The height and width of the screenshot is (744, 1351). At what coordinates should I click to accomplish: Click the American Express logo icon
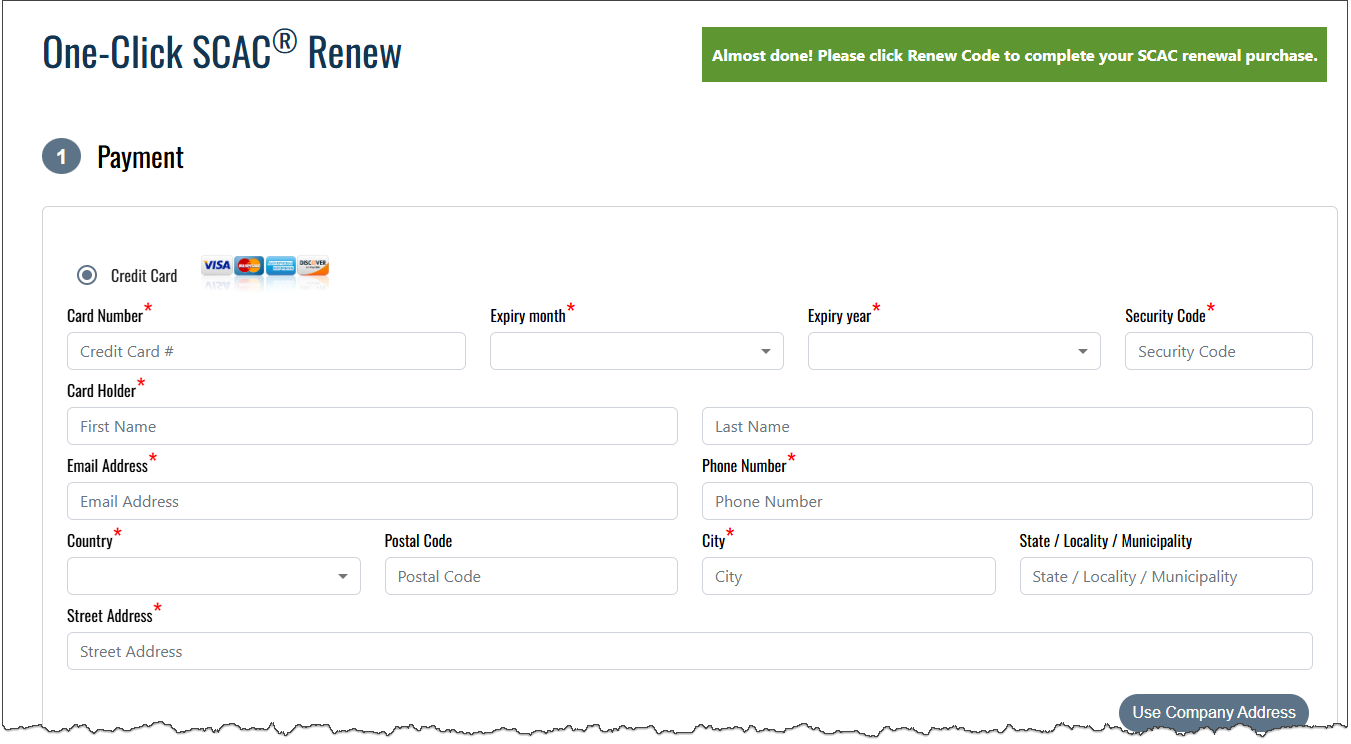(281, 266)
